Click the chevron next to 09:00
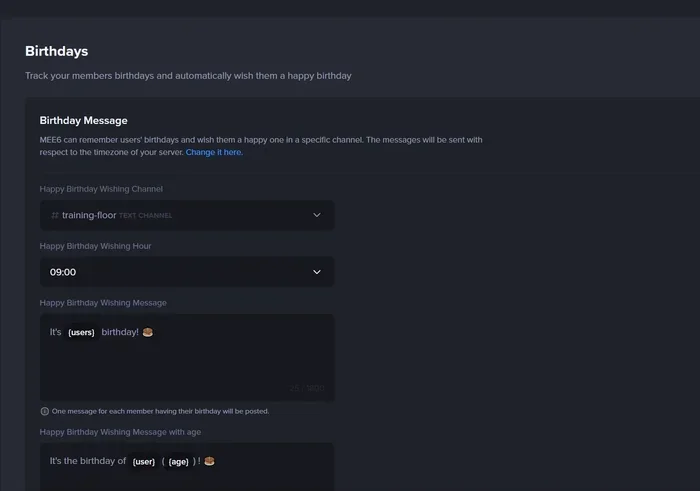This screenshot has width=700, height=491. coord(317,272)
